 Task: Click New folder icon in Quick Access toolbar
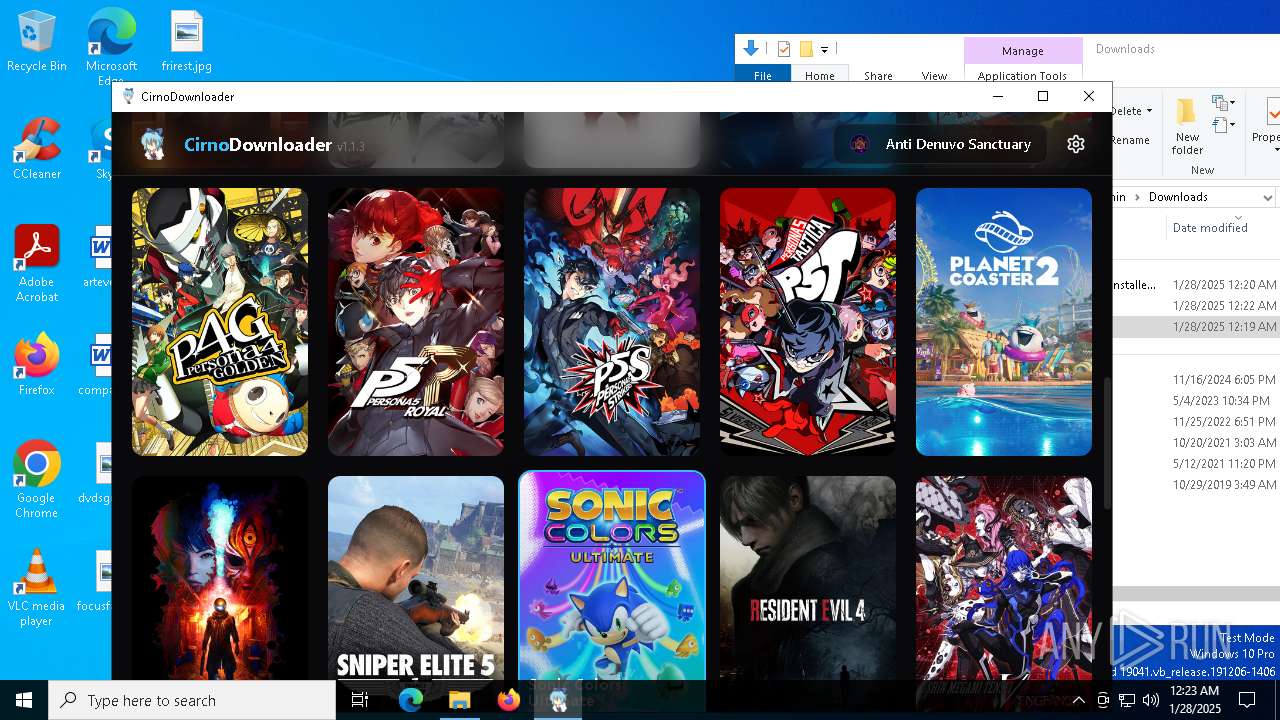pyautogui.click(x=805, y=49)
